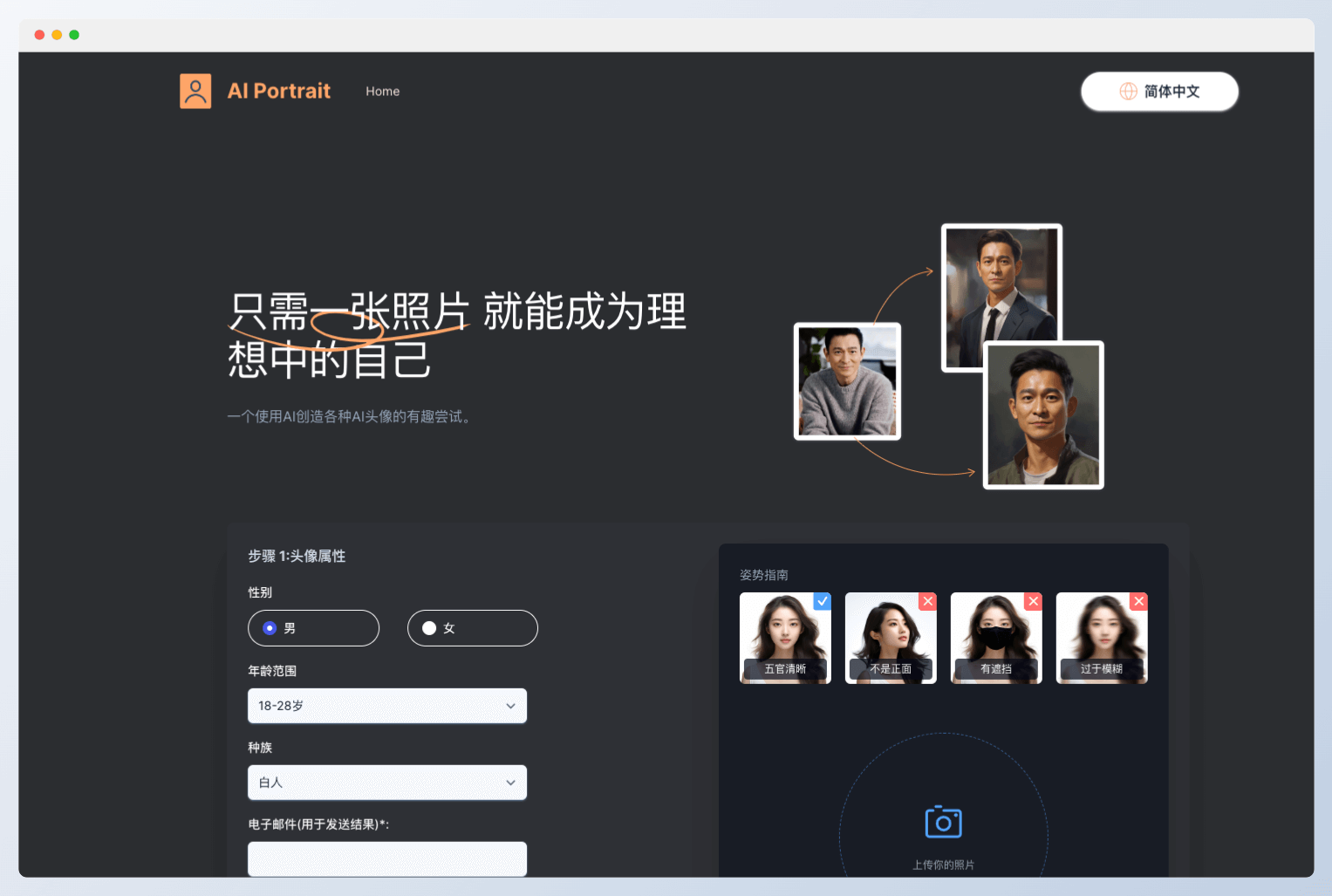Screen dimensions: 1332x896
Task: Click 上传你的照片 to upload a photo
Action: click(942, 865)
